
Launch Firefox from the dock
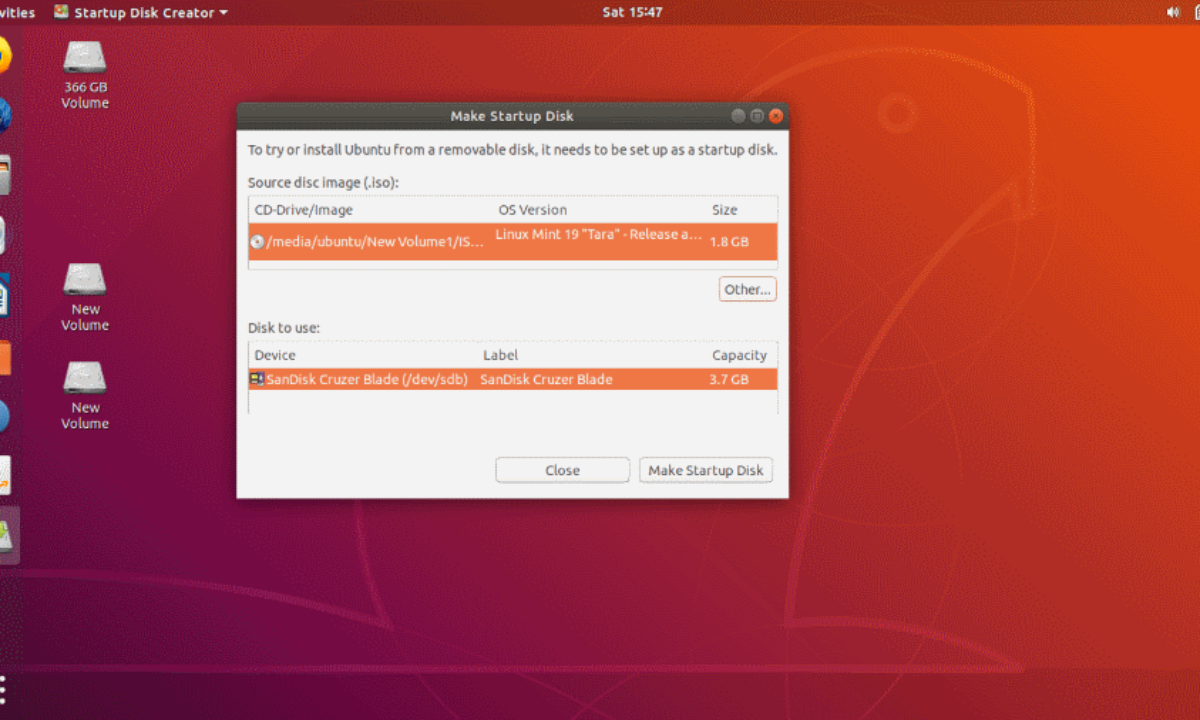point(4,56)
